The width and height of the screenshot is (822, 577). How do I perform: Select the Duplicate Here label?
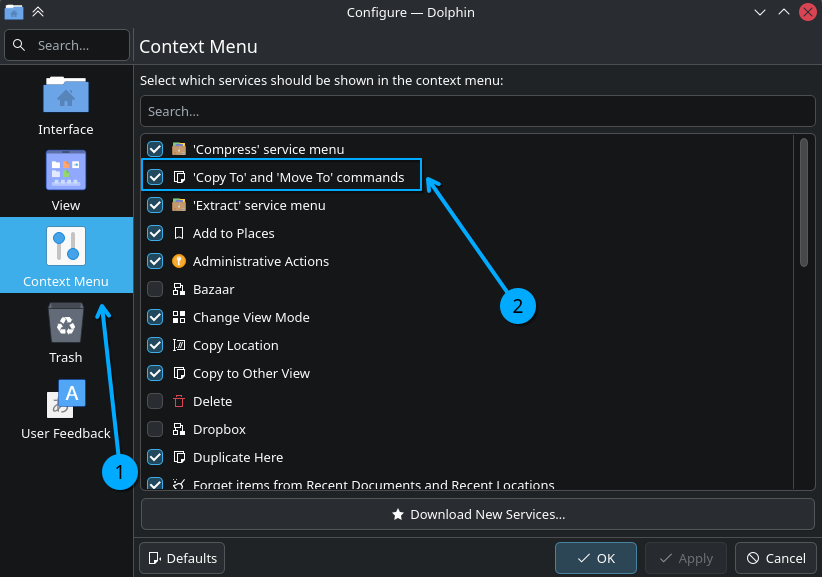[x=238, y=458]
